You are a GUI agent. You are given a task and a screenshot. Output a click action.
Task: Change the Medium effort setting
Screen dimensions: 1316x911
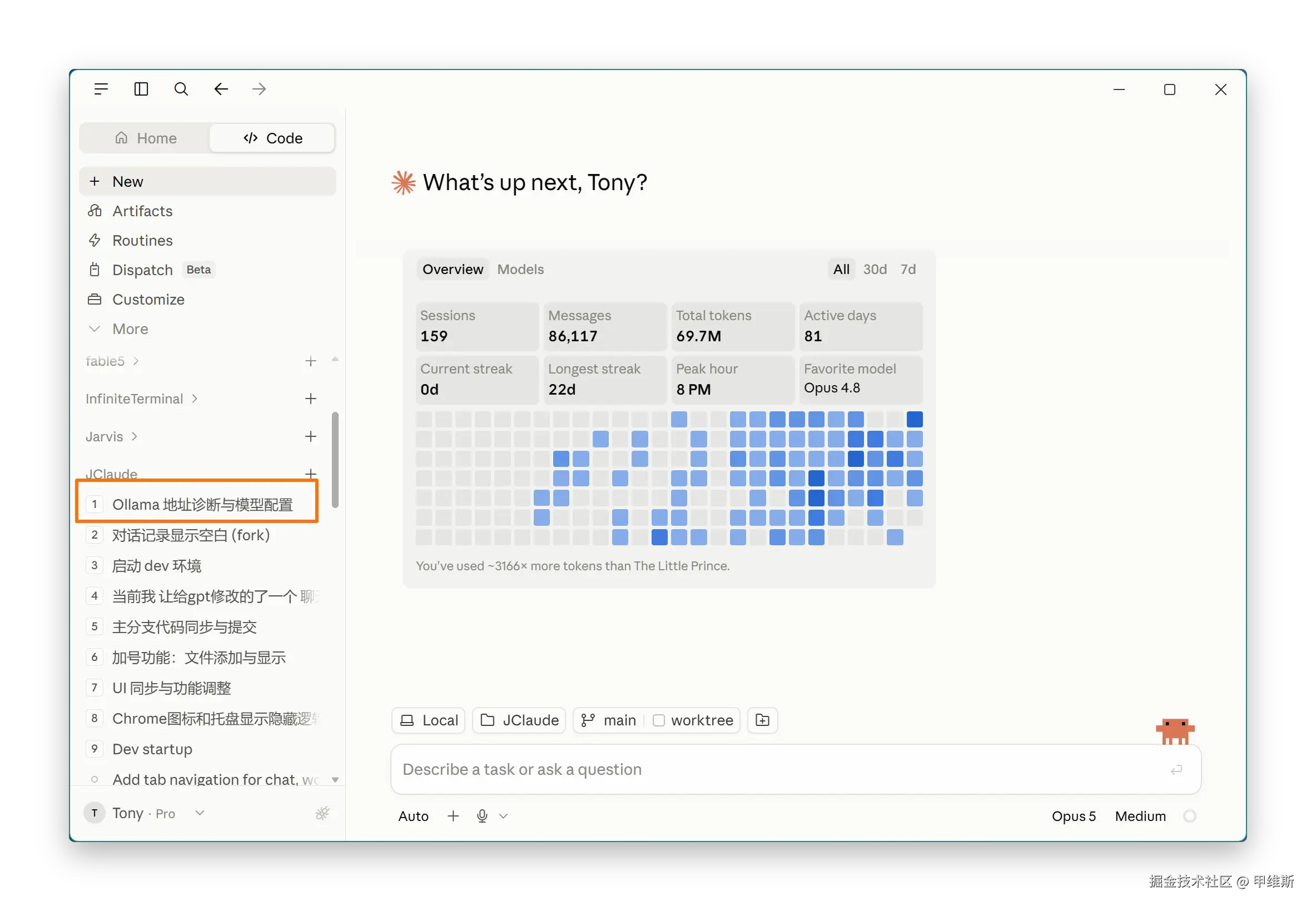point(1140,817)
